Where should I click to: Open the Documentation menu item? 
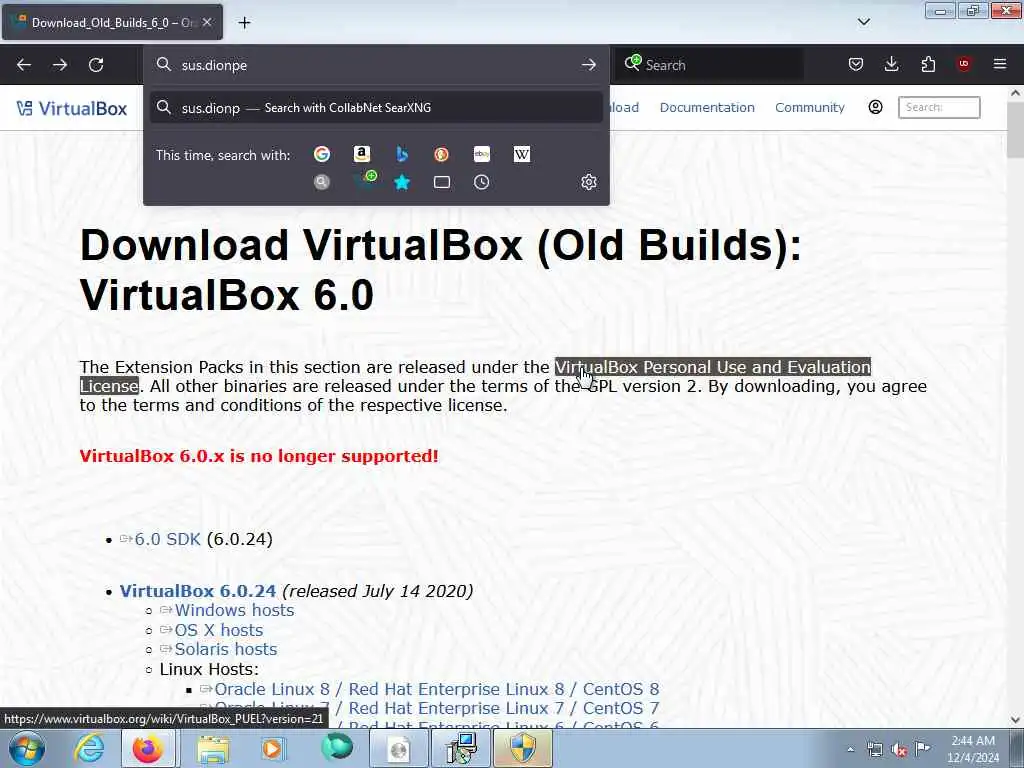[707, 107]
